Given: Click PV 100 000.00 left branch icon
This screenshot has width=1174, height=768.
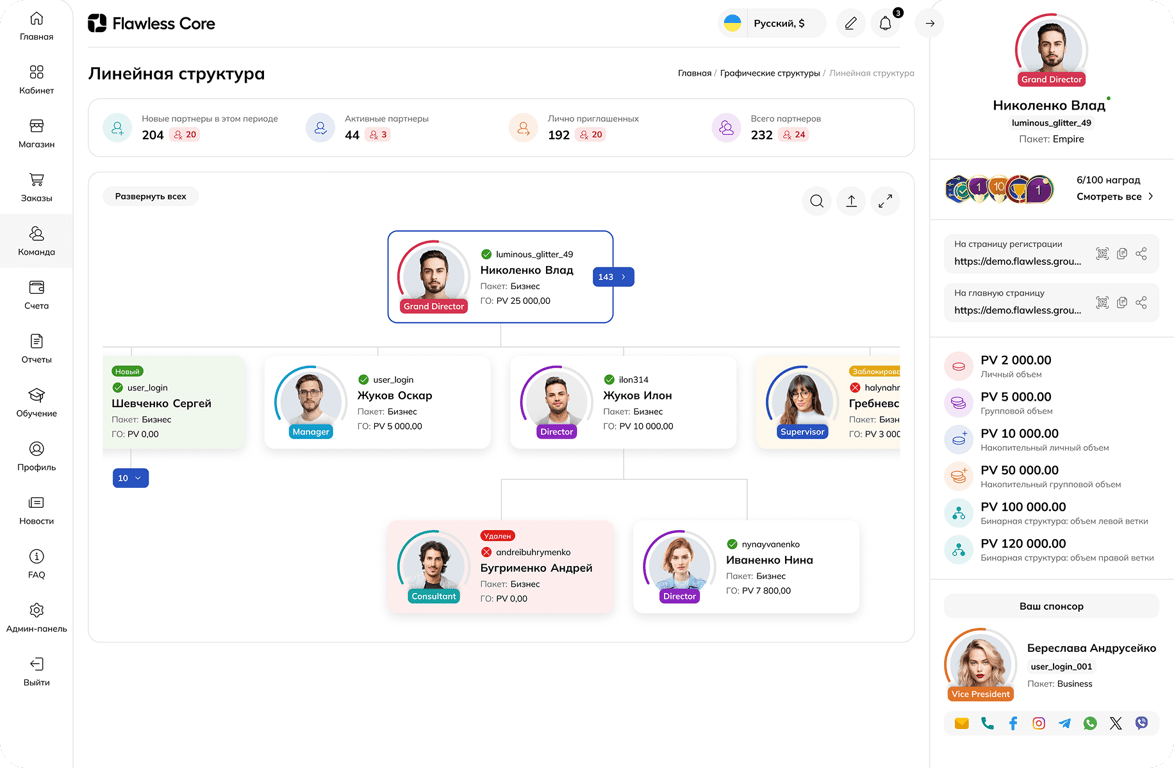Looking at the screenshot, I should (958, 513).
